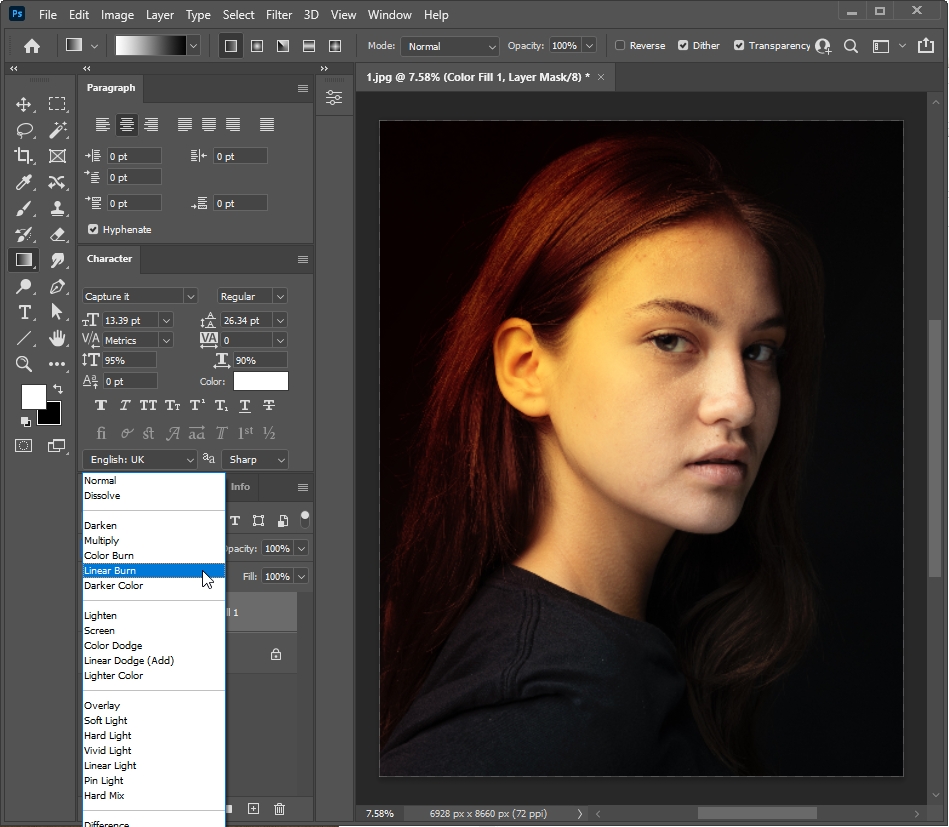The image size is (949, 827).
Task: Open the Filter menu
Action: click(x=279, y=15)
